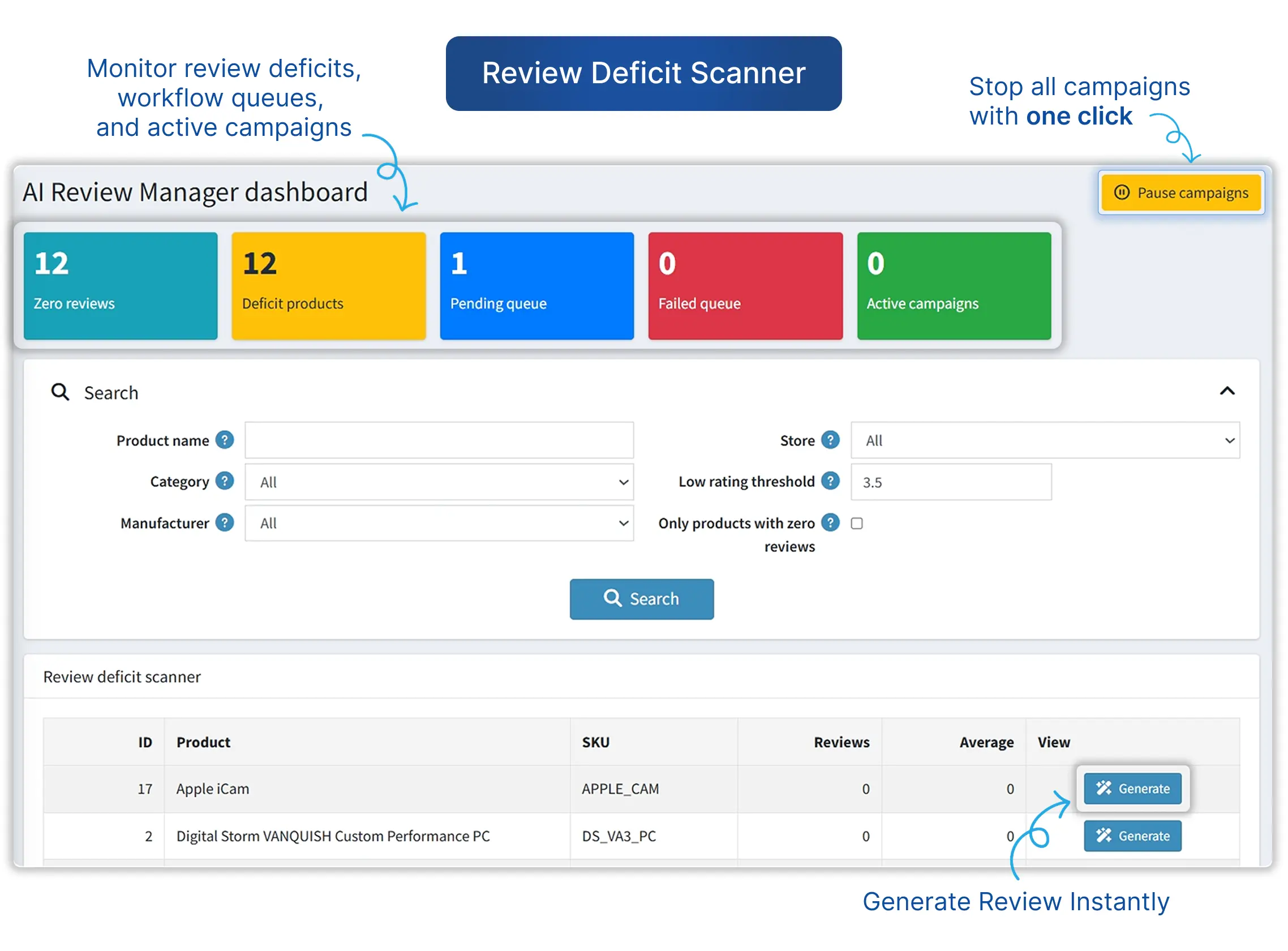Generate review for Digital Storm VANQUISH PC

click(1132, 836)
